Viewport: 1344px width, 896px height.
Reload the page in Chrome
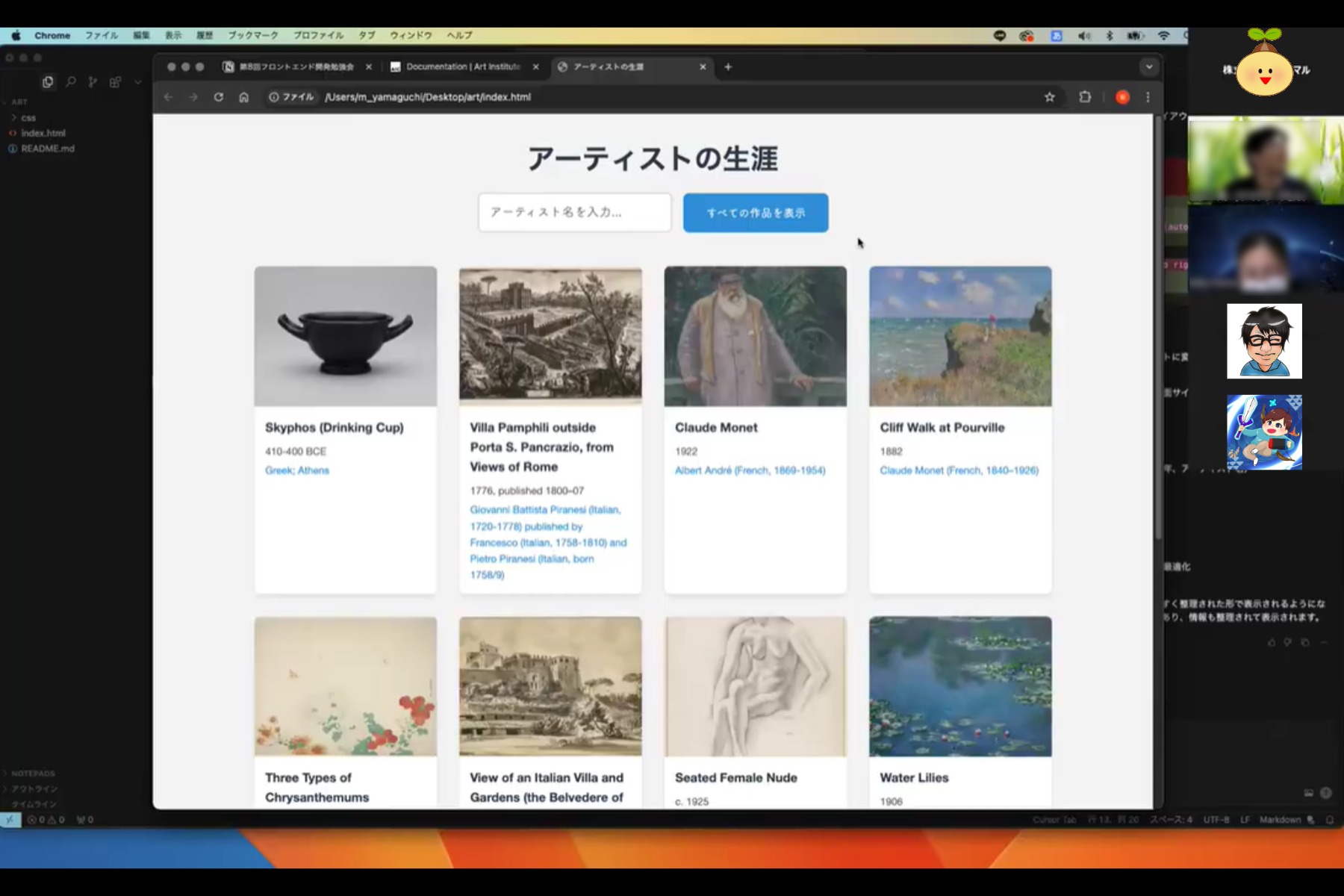(218, 97)
